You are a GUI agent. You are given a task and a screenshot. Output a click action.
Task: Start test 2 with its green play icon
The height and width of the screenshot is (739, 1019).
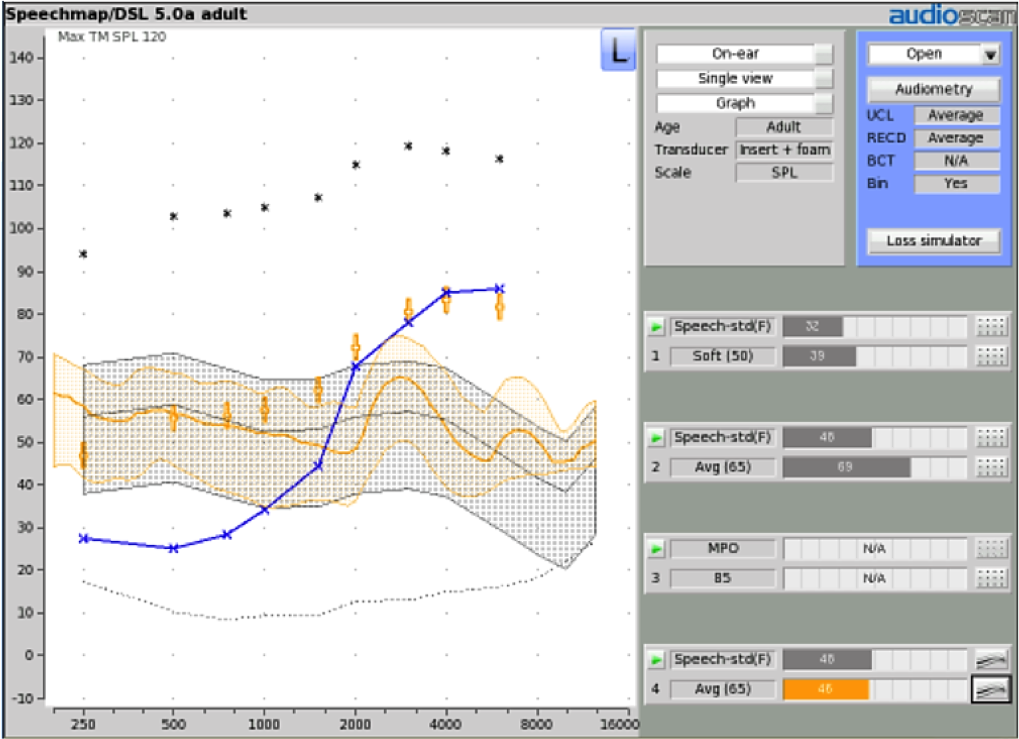click(656, 438)
